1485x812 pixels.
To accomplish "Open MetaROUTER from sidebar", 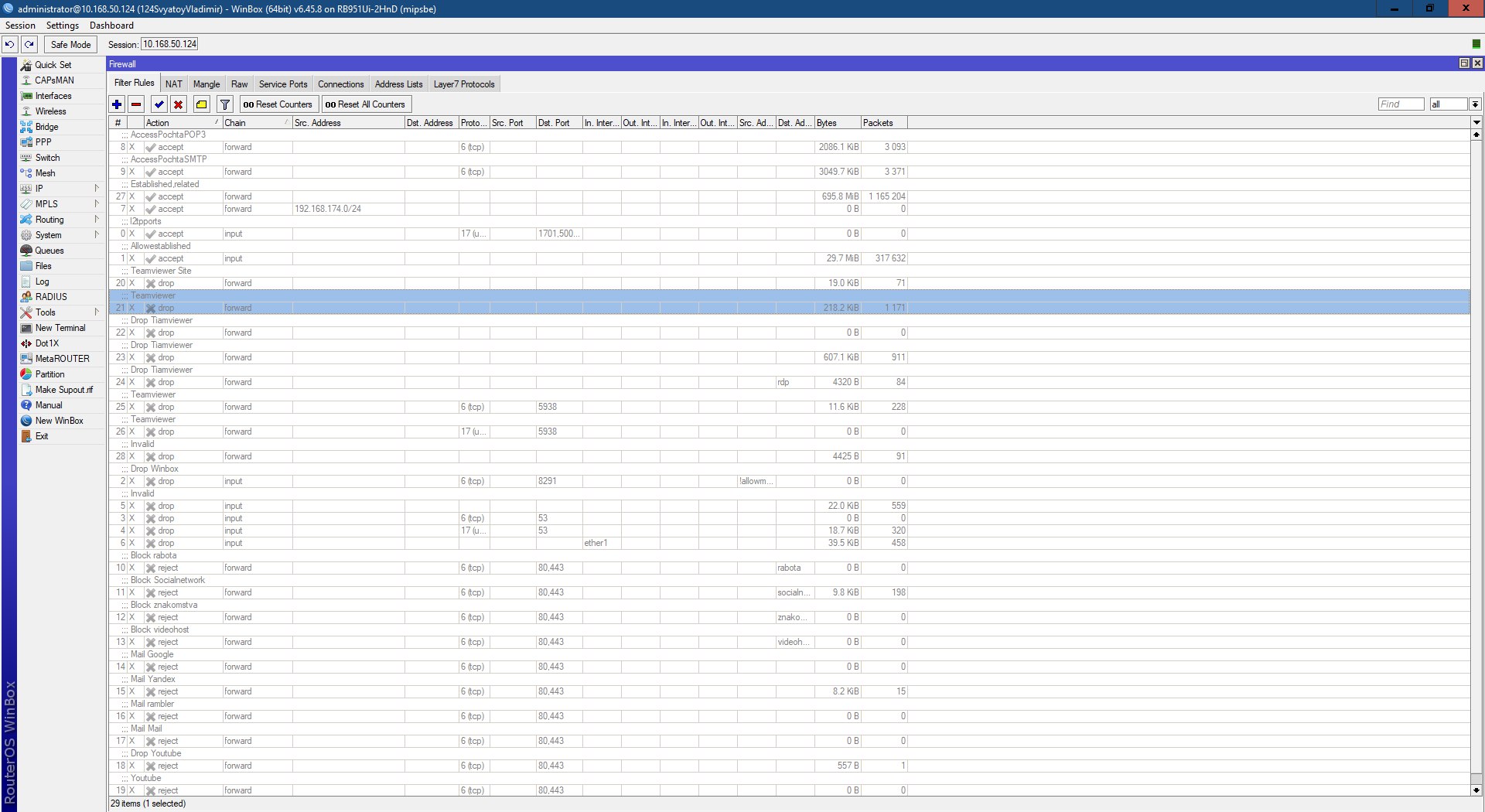I will 62,359.
